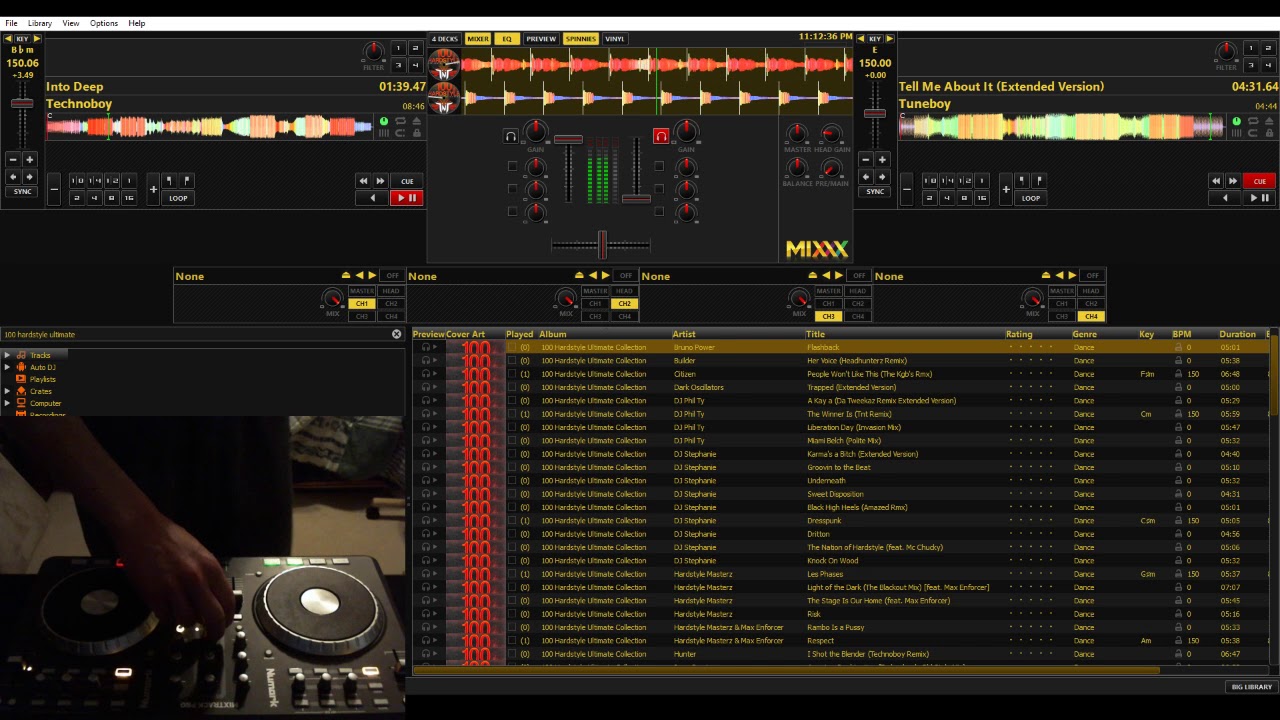Toggle VINYL control
The width and height of the screenshot is (1280, 720).
(615, 39)
